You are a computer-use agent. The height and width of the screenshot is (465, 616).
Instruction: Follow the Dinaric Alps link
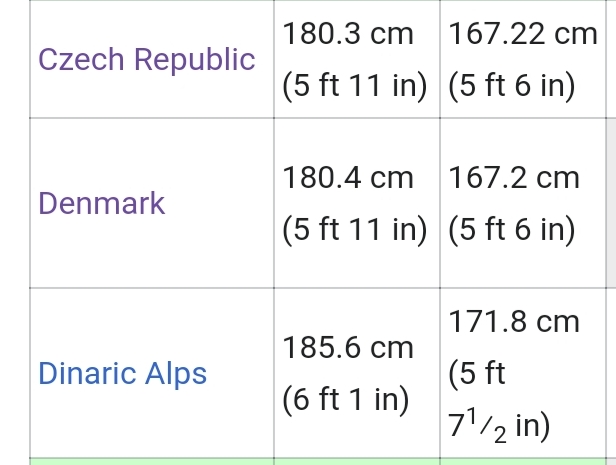[122, 374]
